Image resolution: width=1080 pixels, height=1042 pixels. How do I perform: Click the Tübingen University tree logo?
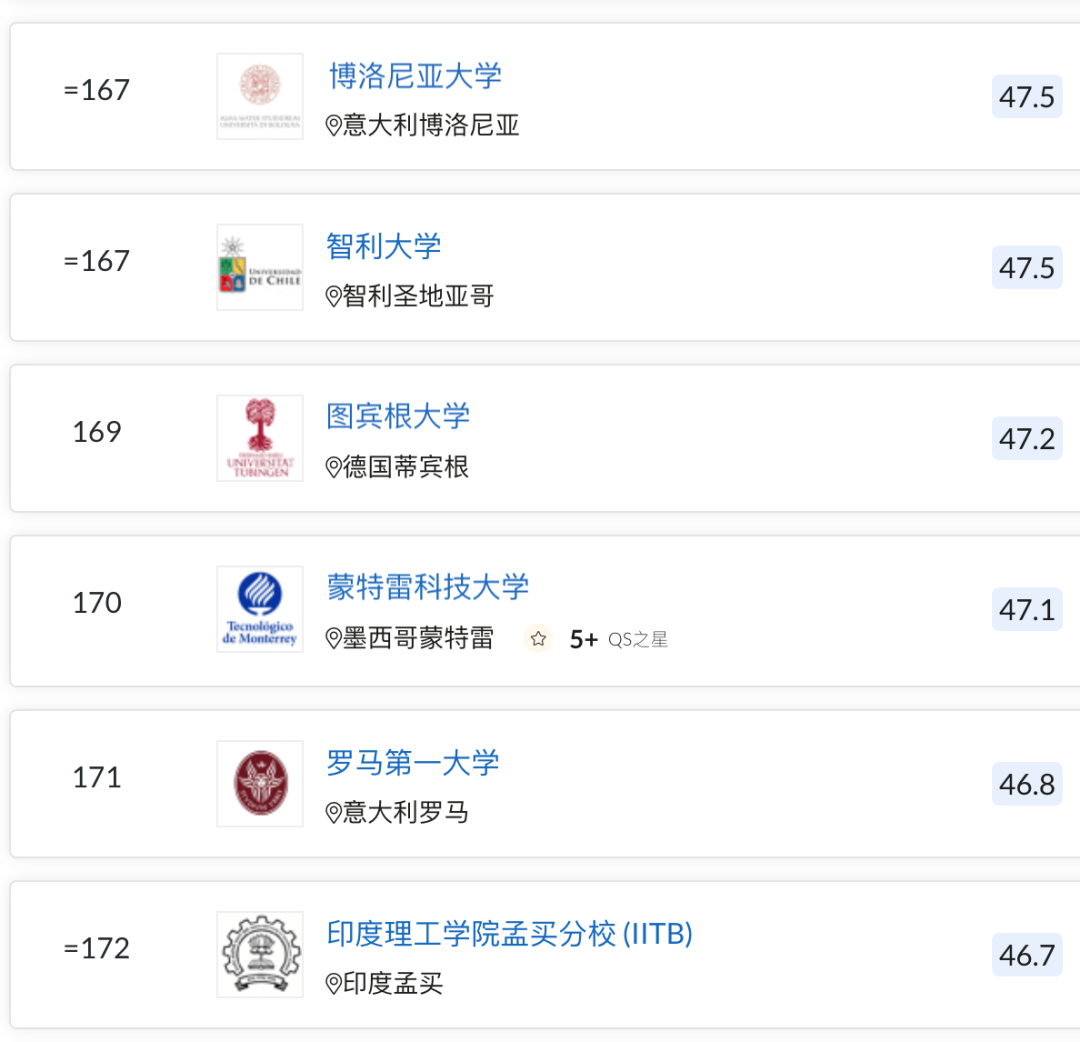click(260, 438)
